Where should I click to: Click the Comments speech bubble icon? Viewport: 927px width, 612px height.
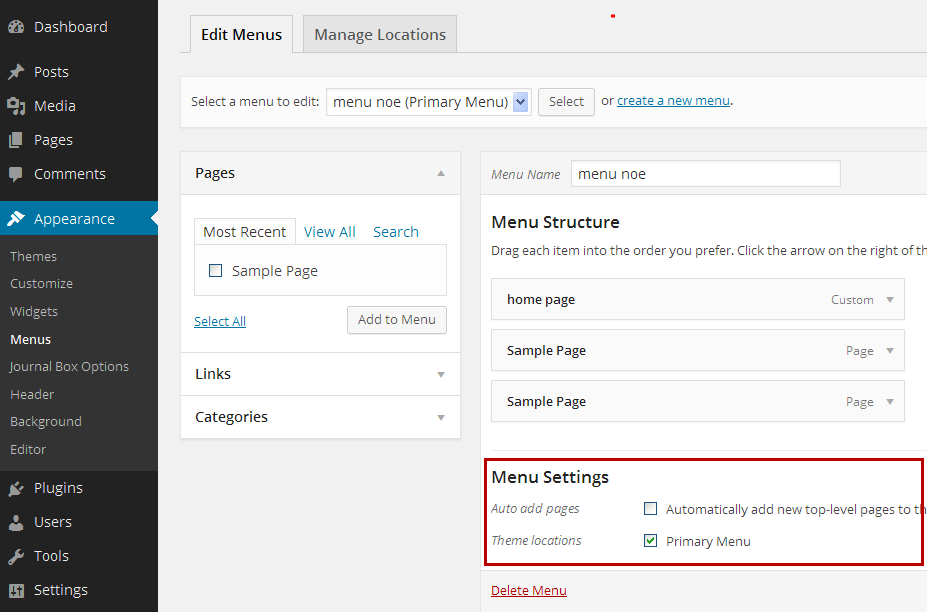(16, 174)
